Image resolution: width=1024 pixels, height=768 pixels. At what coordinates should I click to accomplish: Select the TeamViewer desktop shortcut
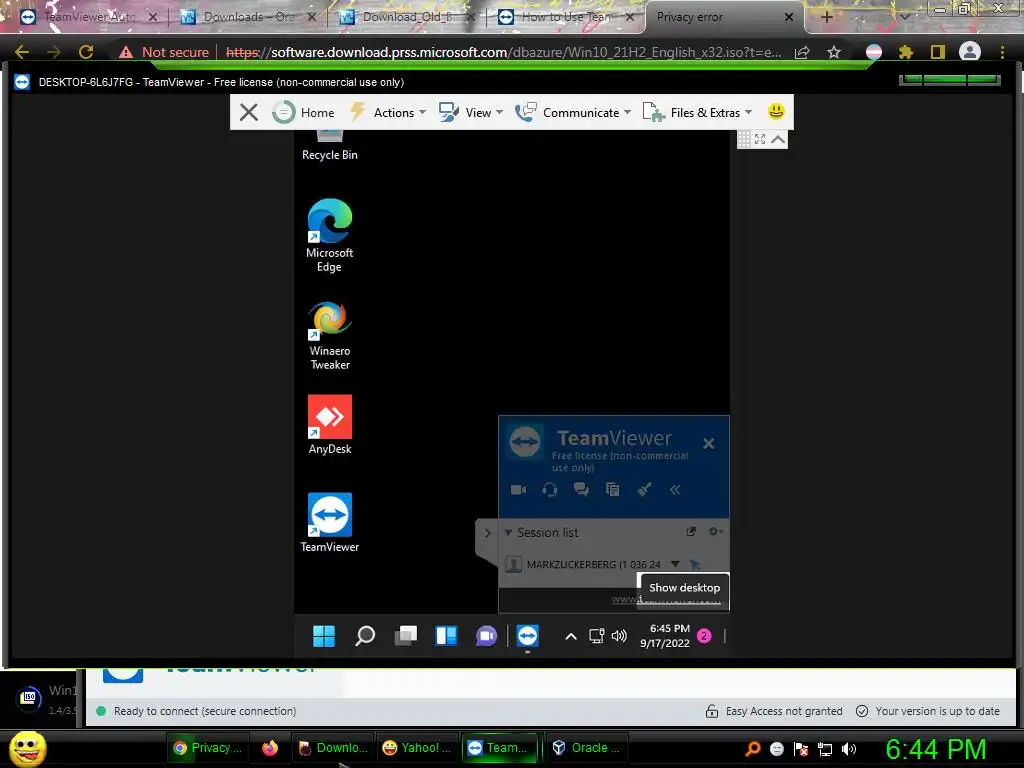330,522
